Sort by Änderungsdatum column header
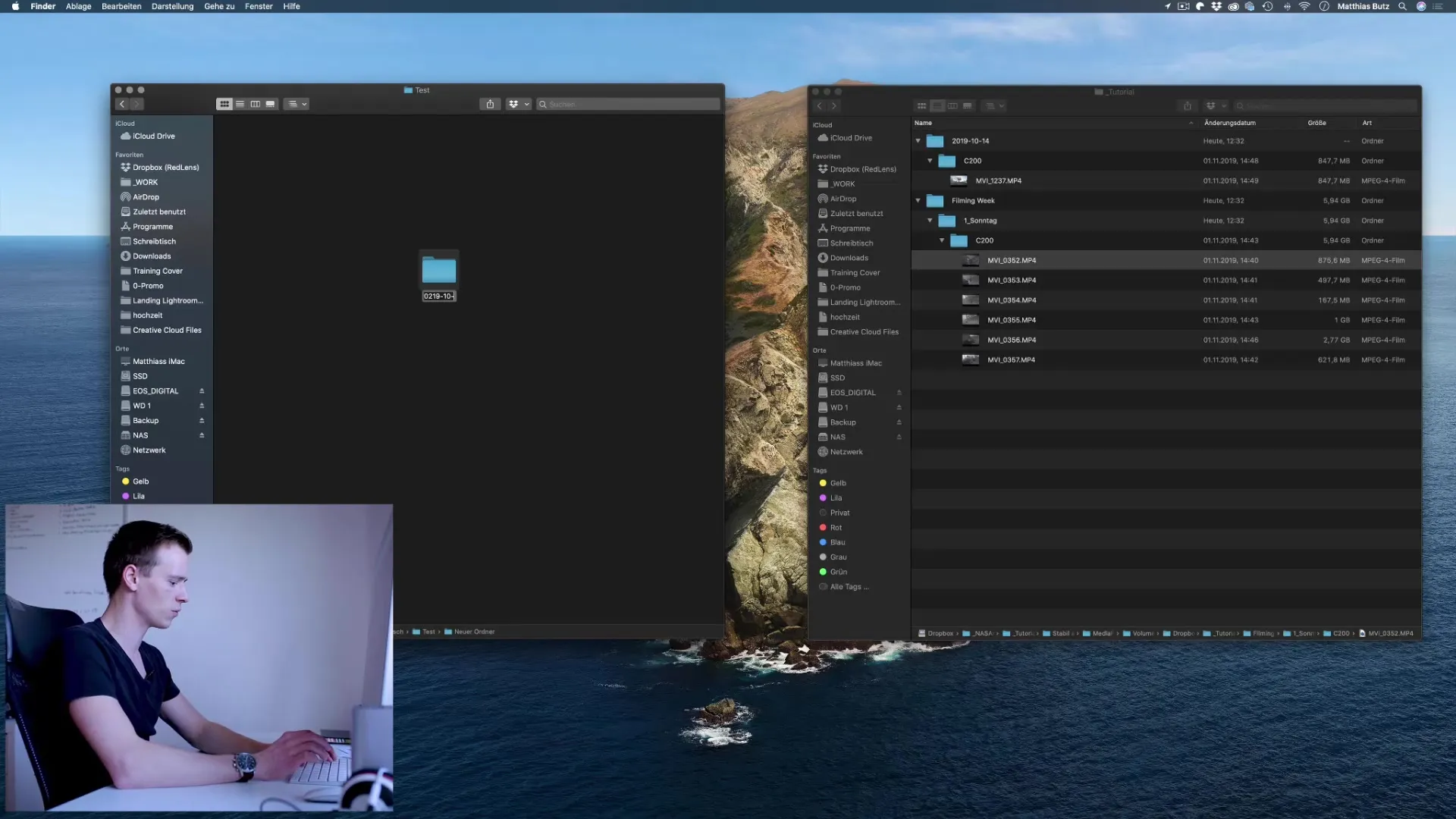Viewport: 1456px width, 819px height. click(1229, 123)
